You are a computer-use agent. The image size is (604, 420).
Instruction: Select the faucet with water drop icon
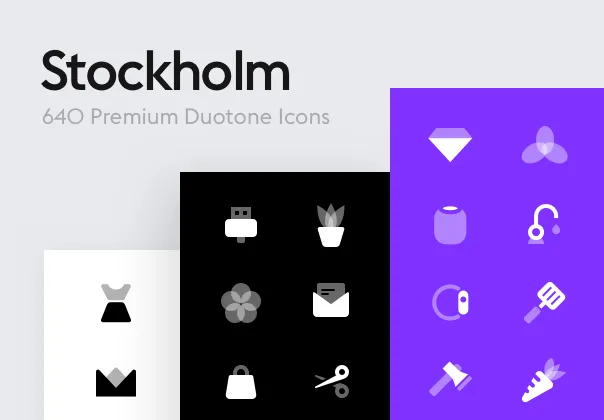tap(544, 224)
